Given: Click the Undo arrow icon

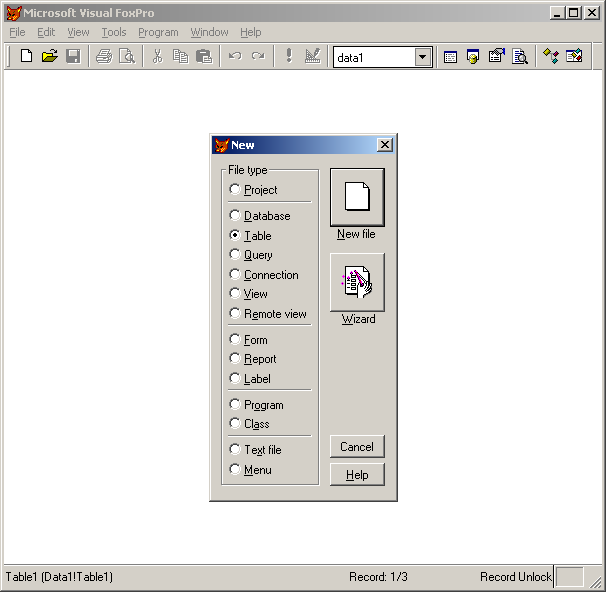Looking at the screenshot, I should click(235, 56).
